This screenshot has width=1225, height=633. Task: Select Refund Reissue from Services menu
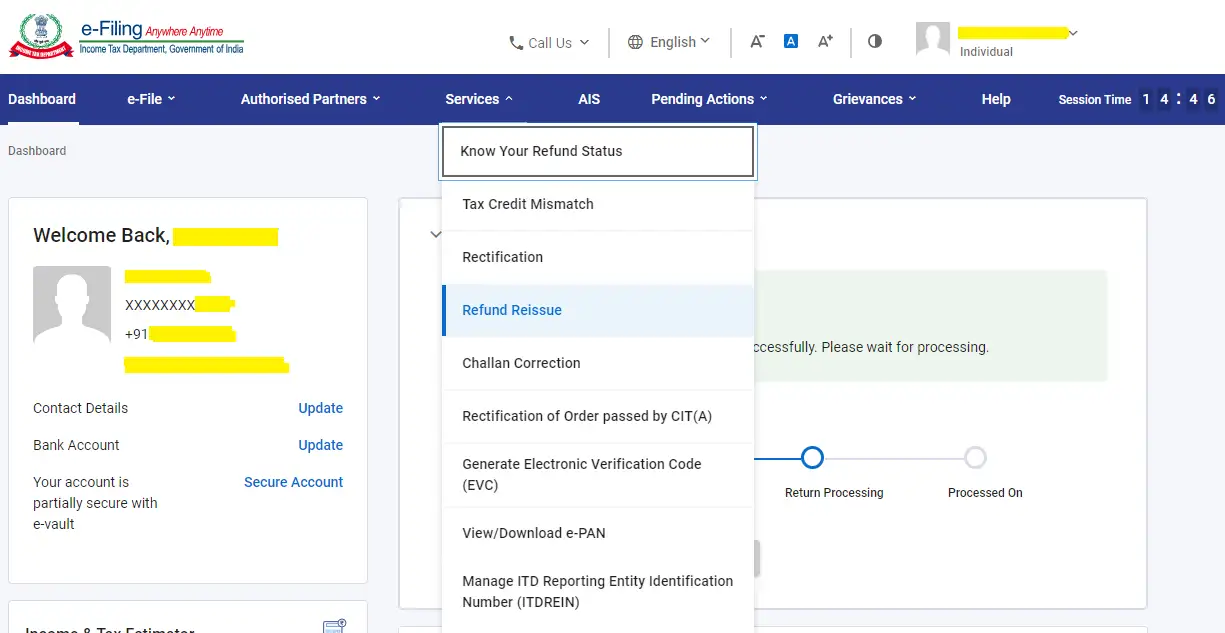point(512,310)
